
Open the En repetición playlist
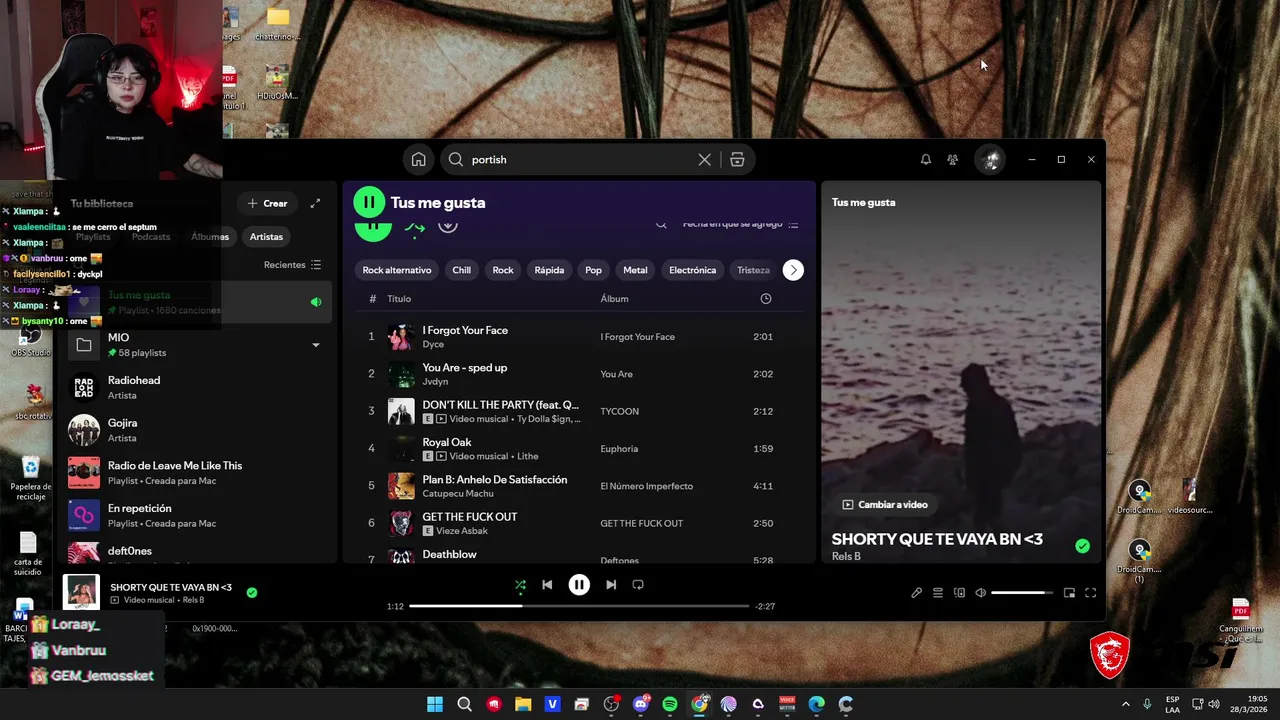(x=196, y=515)
